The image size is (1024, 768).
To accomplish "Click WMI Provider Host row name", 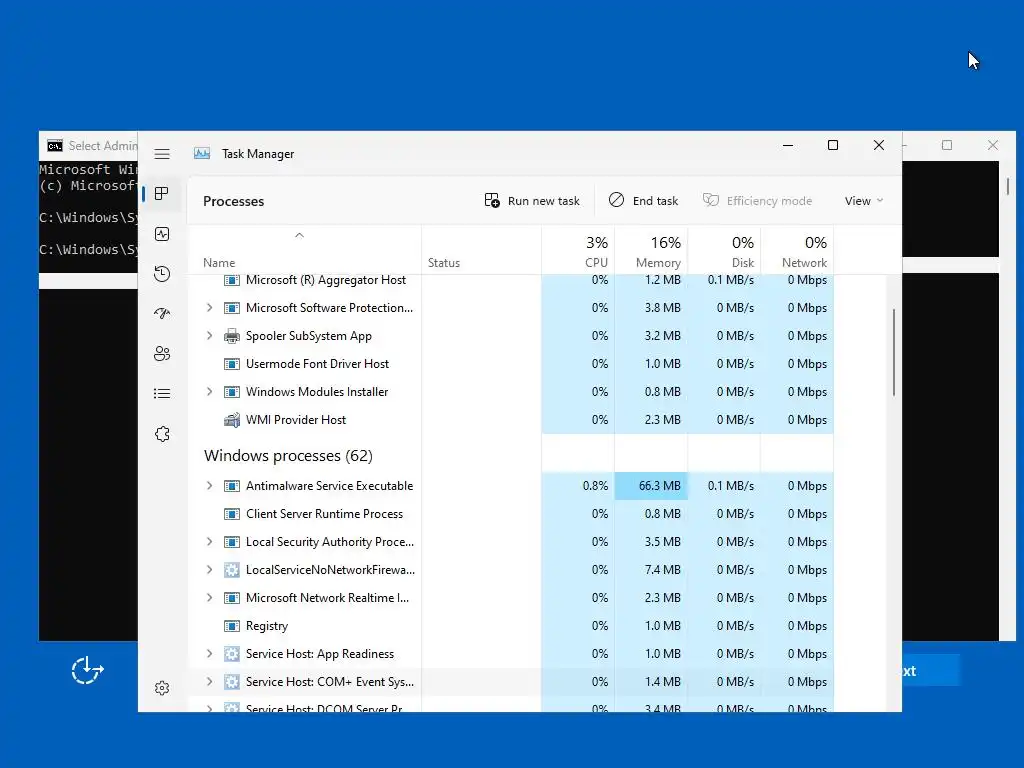I will point(296,420).
